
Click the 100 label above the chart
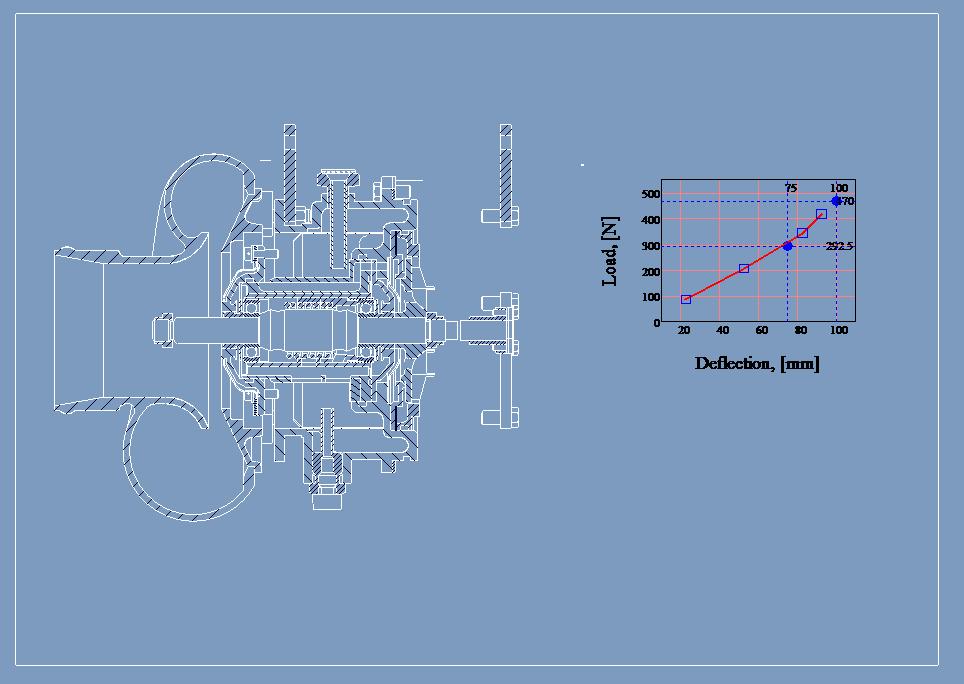(x=839, y=188)
